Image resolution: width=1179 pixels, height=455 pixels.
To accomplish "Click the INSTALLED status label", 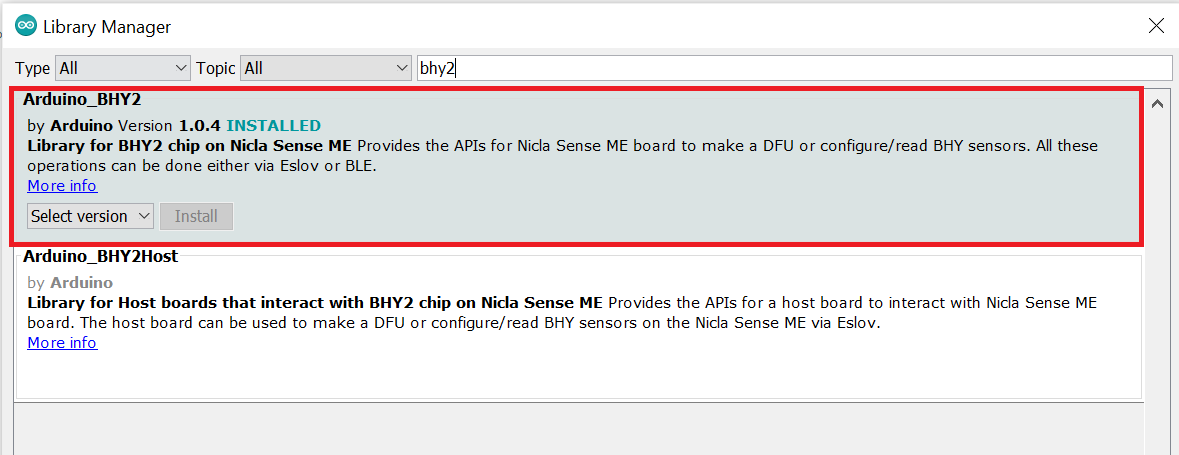I will tap(273, 126).
